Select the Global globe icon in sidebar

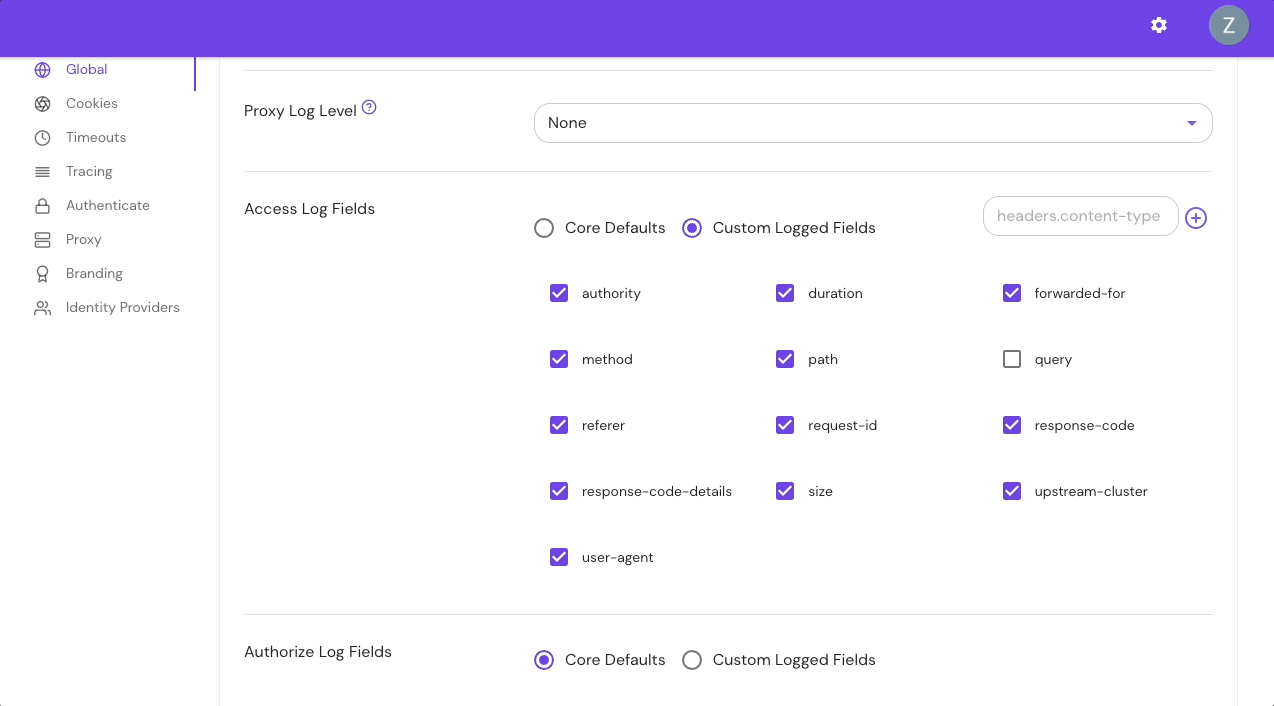tap(42, 69)
